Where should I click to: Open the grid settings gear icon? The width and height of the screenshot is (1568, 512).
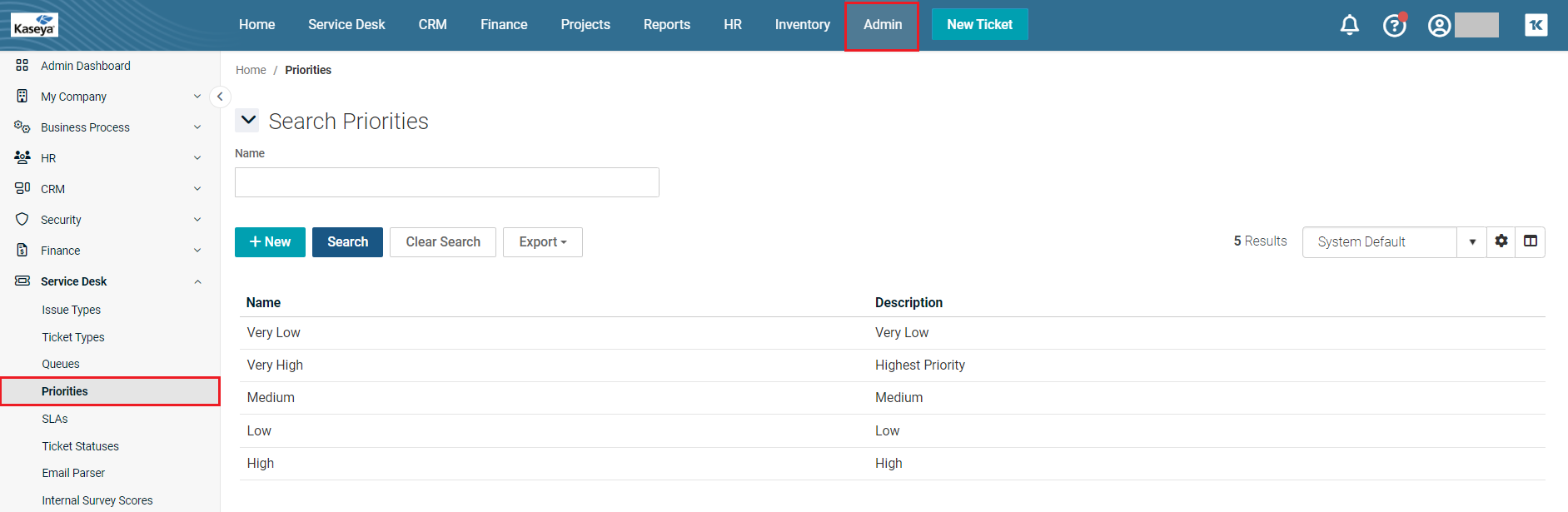[1501, 241]
